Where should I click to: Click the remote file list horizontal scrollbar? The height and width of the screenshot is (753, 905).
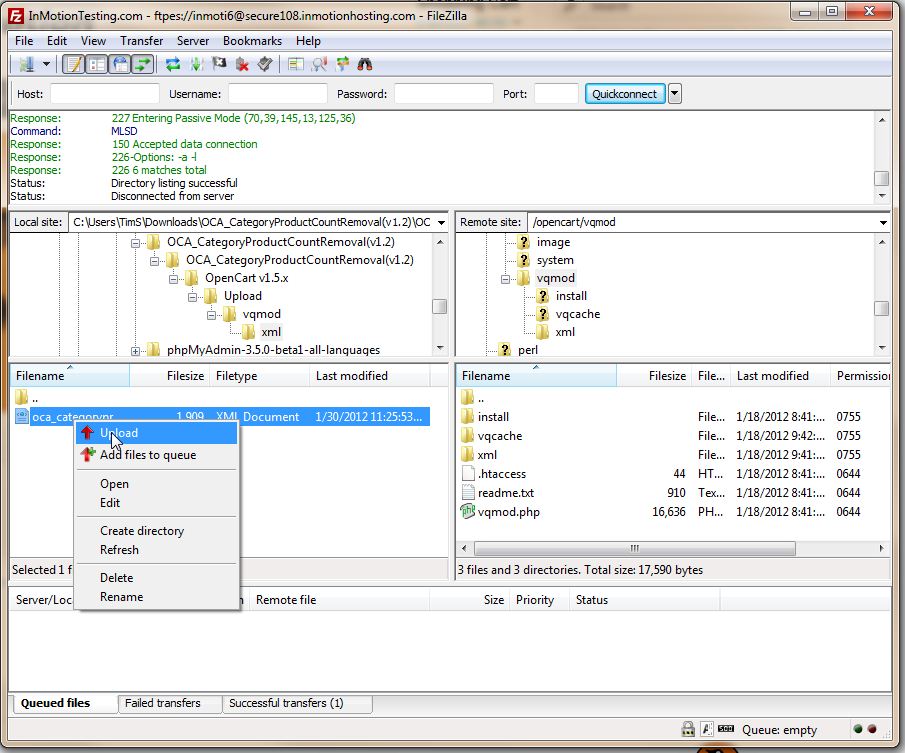click(x=634, y=549)
